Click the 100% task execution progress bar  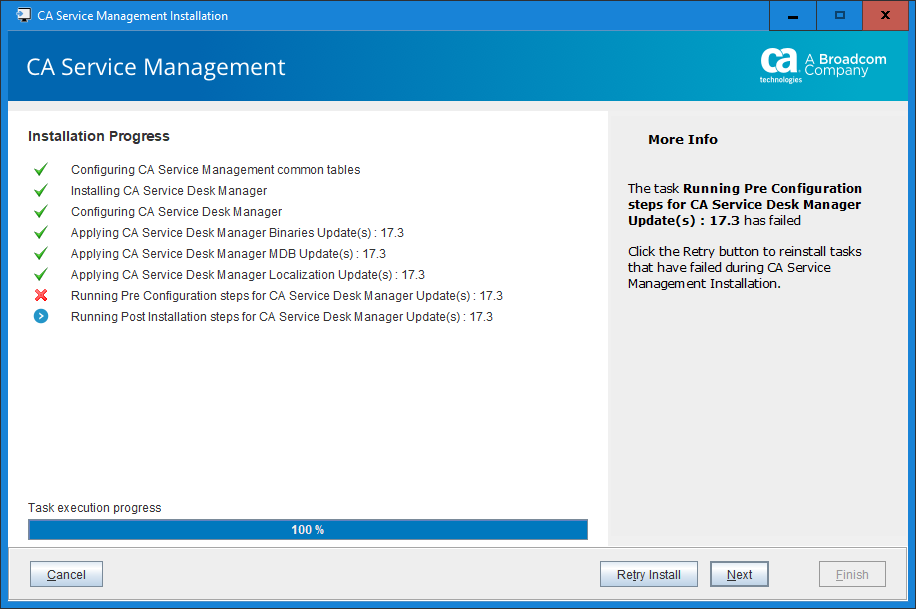(x=307, y=529)
